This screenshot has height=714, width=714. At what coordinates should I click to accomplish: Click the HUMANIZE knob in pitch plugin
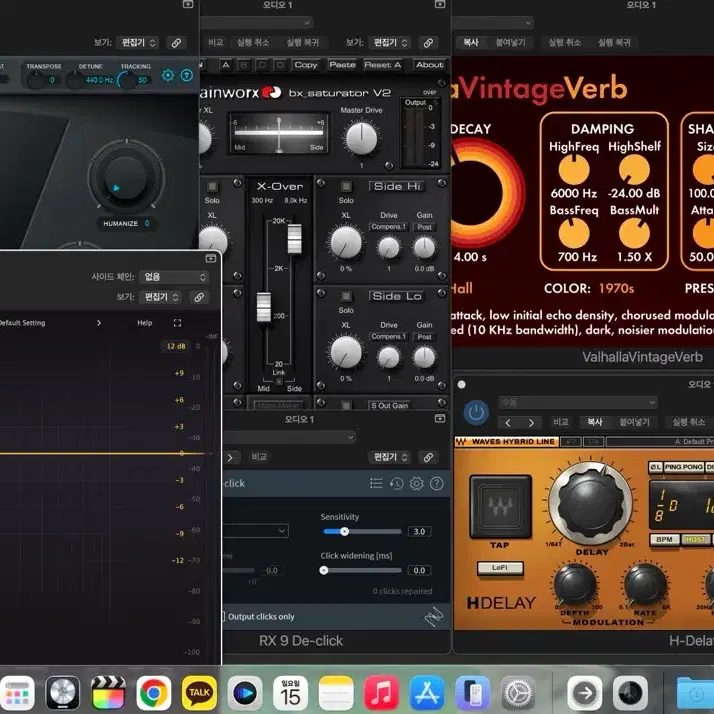tap(126, 177)
